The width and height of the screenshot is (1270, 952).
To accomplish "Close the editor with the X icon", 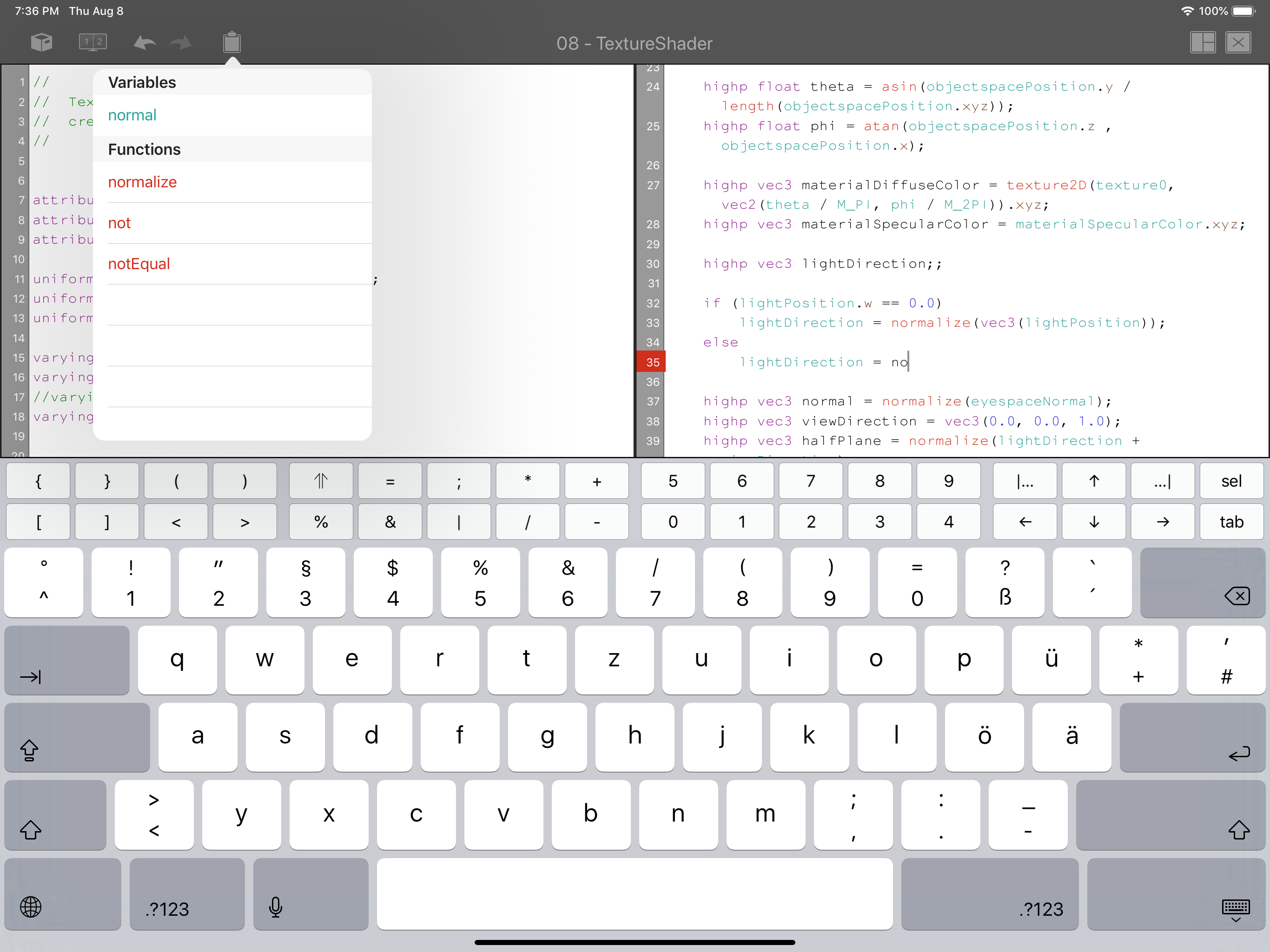I will 1238,42.
